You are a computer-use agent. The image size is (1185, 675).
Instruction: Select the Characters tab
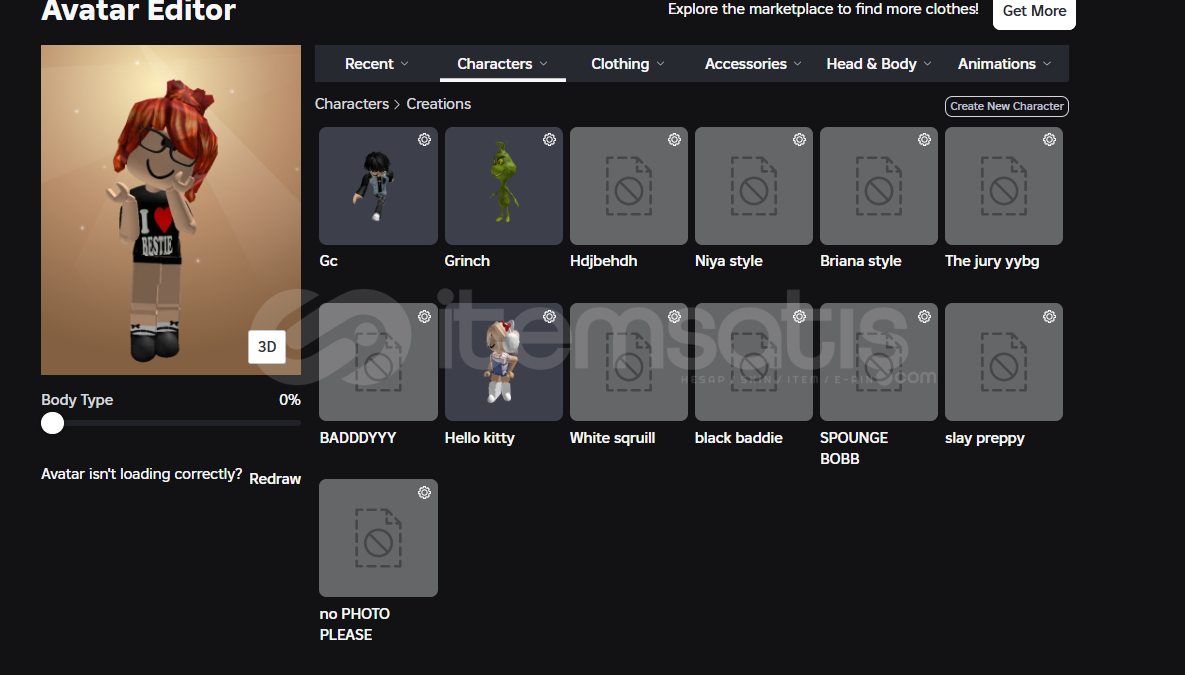pos(502,64)
